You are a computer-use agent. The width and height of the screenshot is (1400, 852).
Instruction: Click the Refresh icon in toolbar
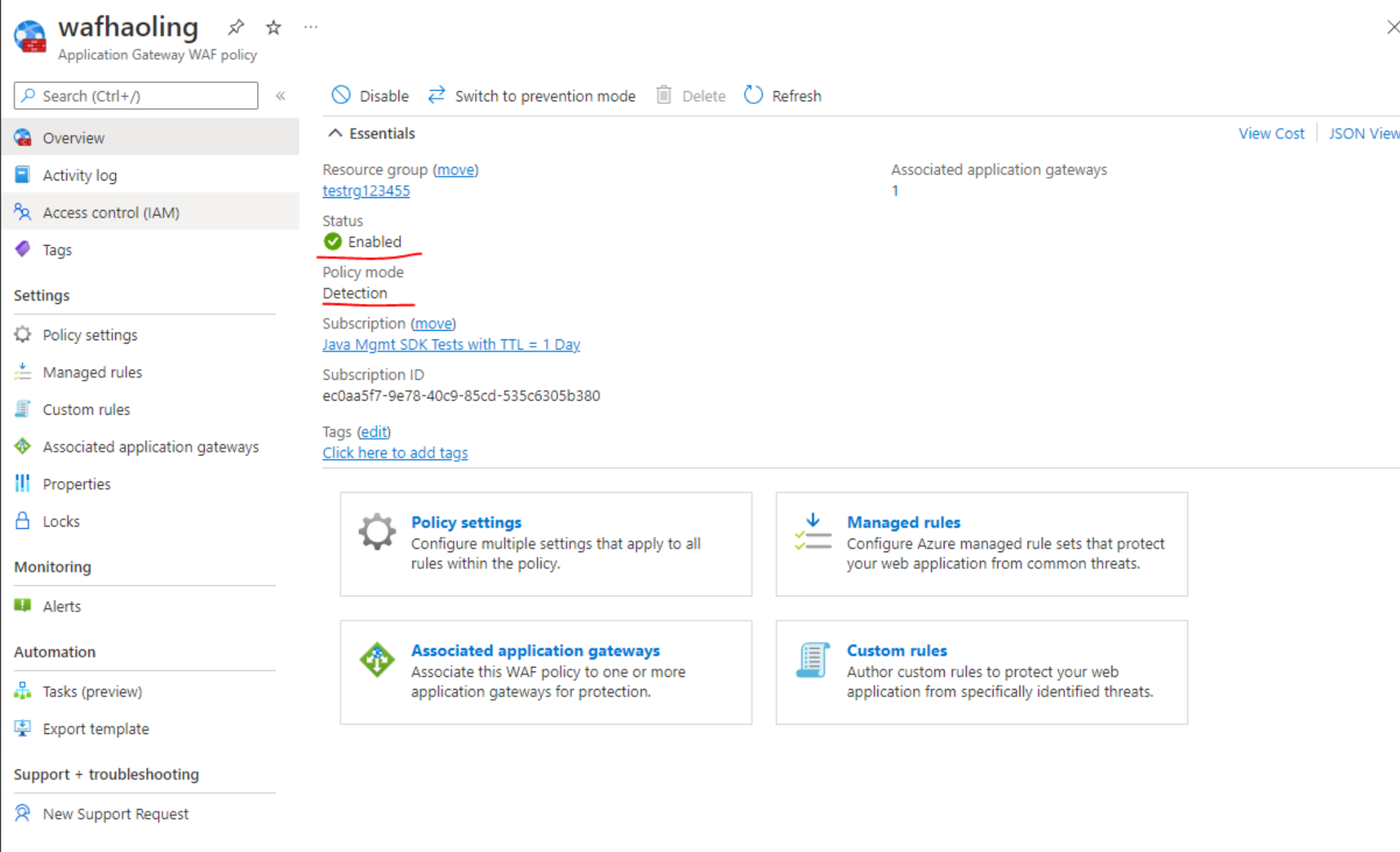point(753,95)
